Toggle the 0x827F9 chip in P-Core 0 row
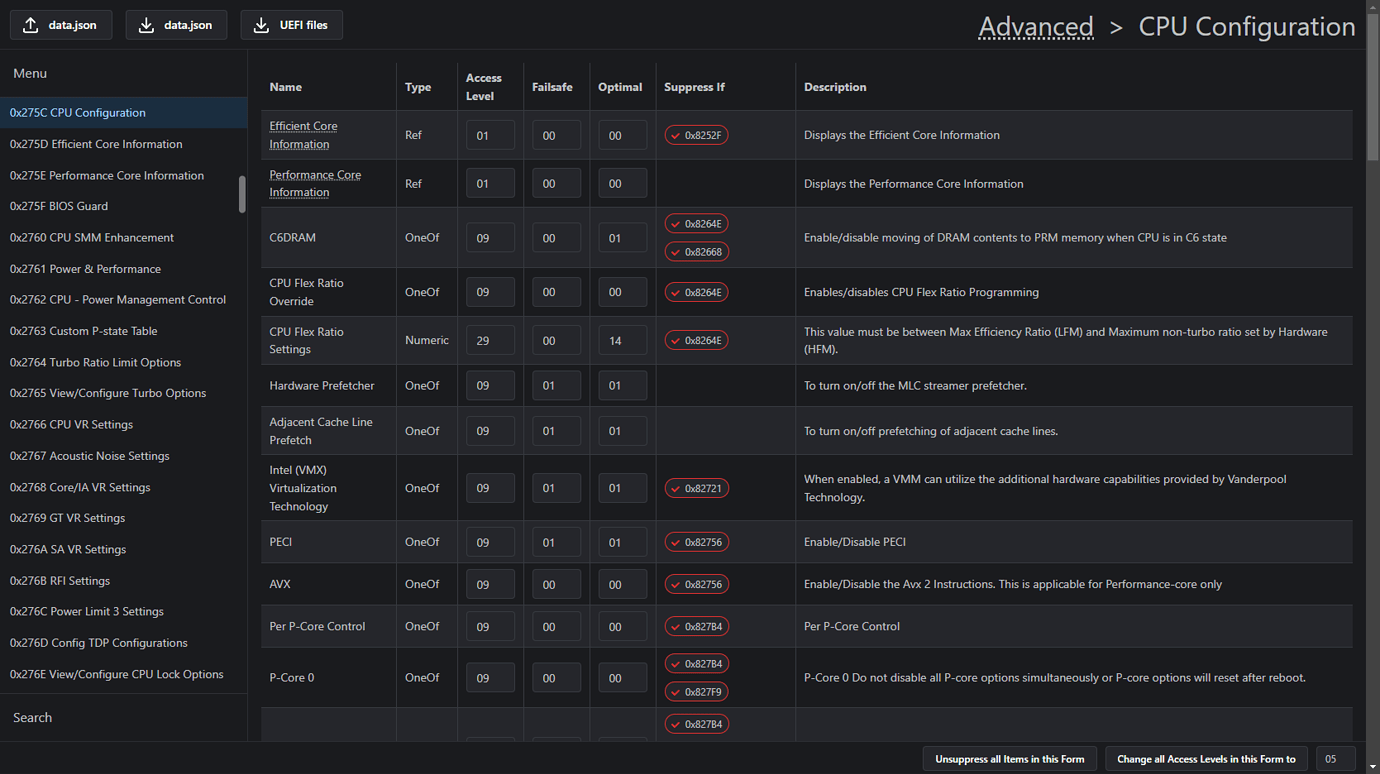 pos(696,692)
